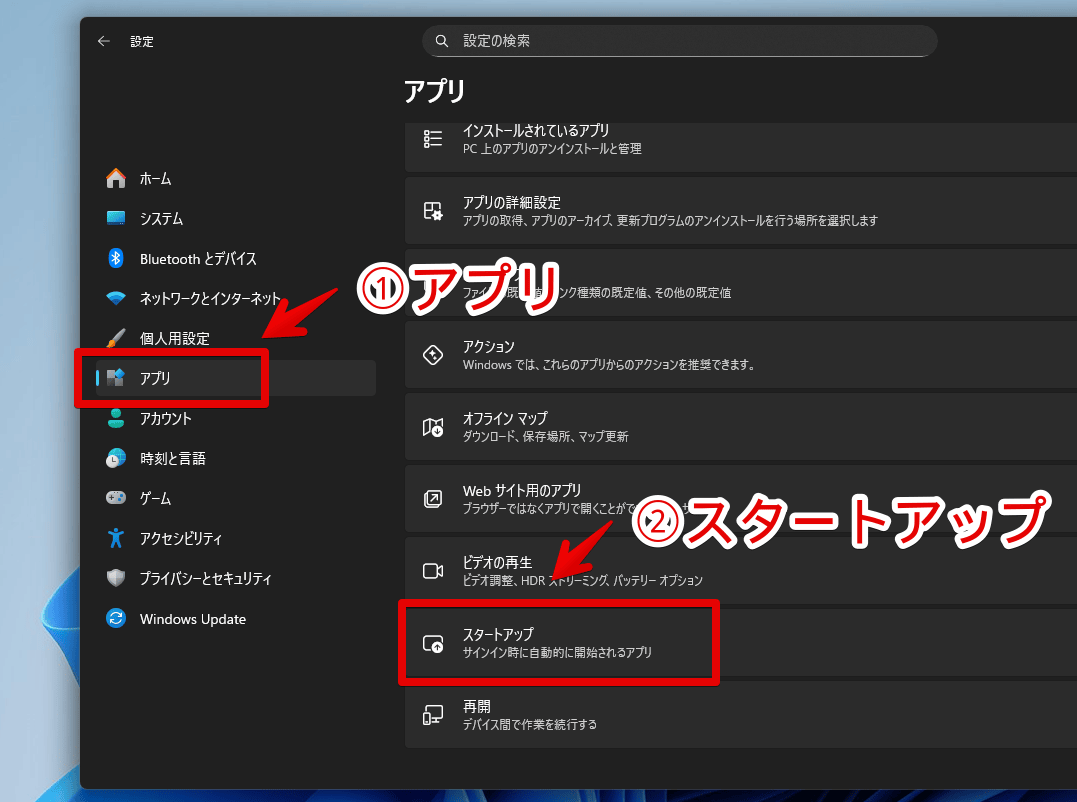Viewport: 1077px width, 802px height.
Task: Open 時刻と言語 settings
Action: pos(172,459)
